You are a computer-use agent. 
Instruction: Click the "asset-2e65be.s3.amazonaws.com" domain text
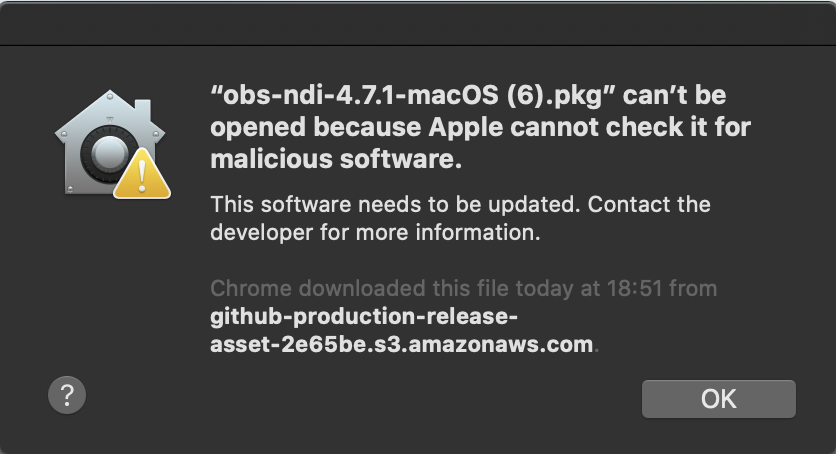pyautogui.click(x=402, y=344)
